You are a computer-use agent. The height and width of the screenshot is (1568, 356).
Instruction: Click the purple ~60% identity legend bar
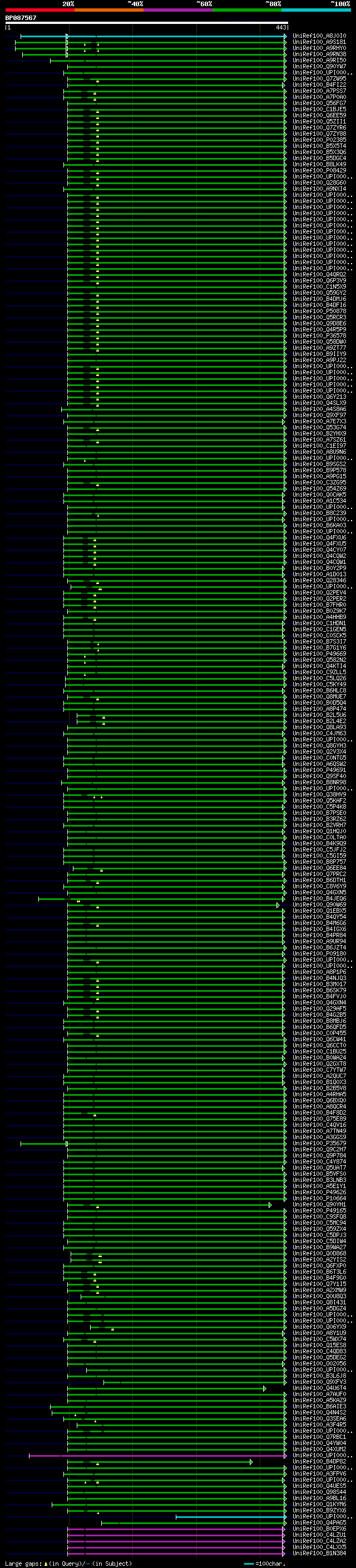(x=177, y=10)
